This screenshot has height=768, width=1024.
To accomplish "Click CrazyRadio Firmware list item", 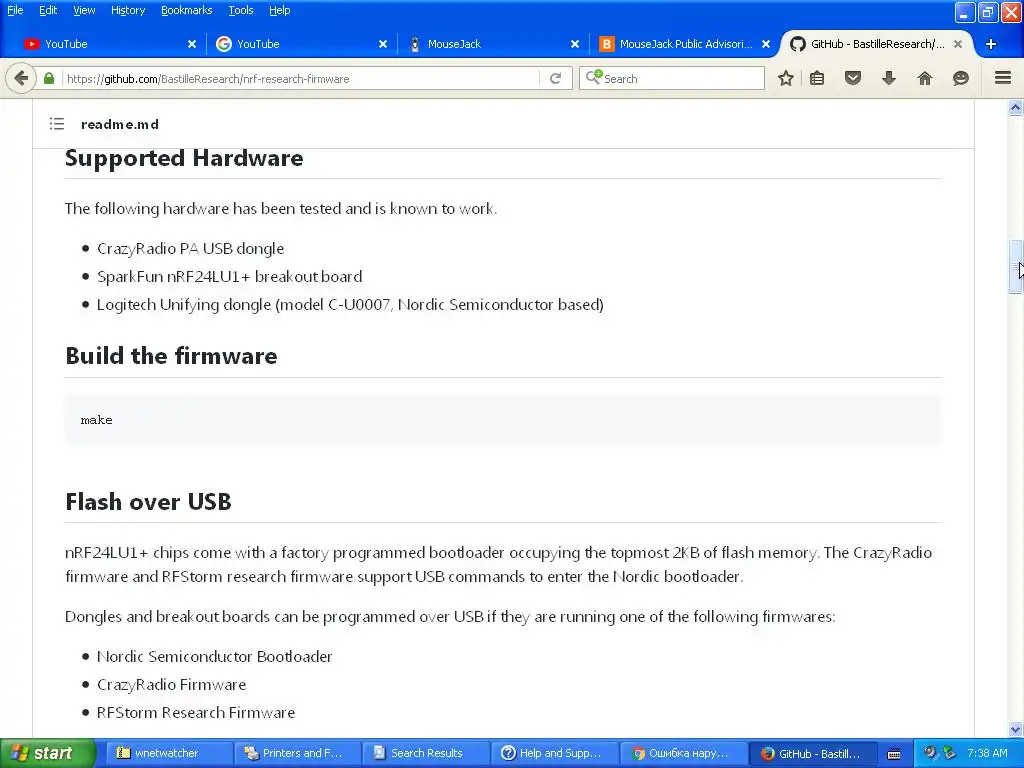I will 171,684.
